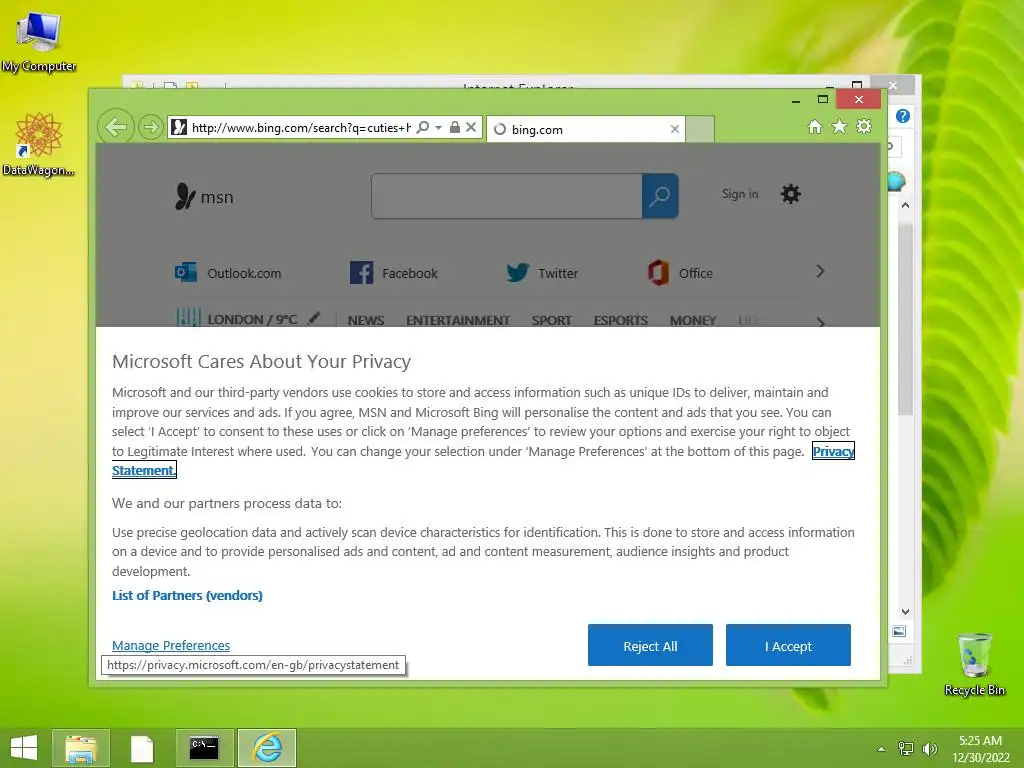Screen dimensions: 1024x768
Task: Open the ENTERTAINMENT menu item
Action: 458,320
